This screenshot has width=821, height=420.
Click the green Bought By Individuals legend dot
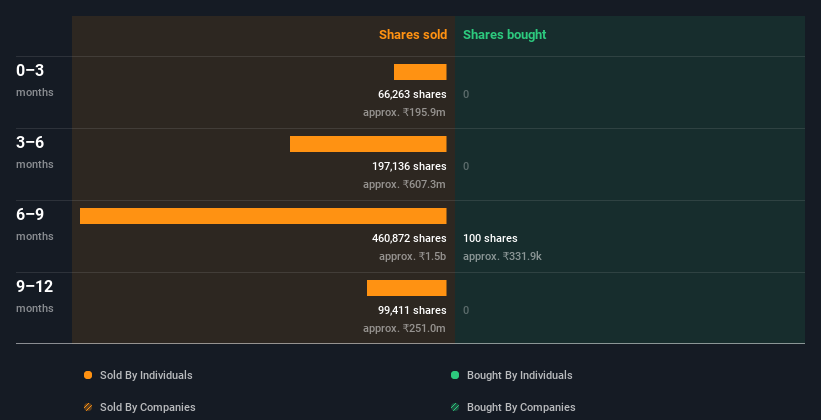click(x=455, y=375)
